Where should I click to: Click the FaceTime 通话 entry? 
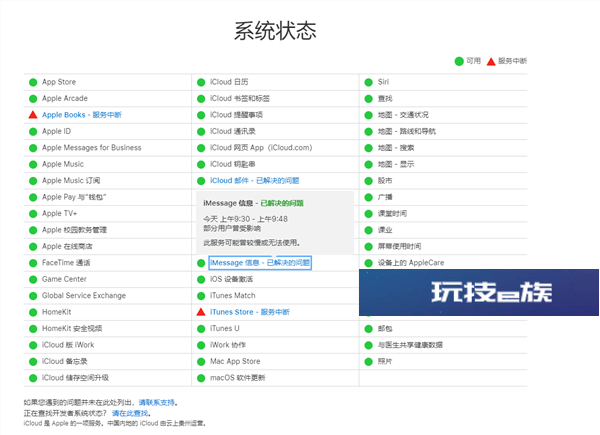coord(66,263)
